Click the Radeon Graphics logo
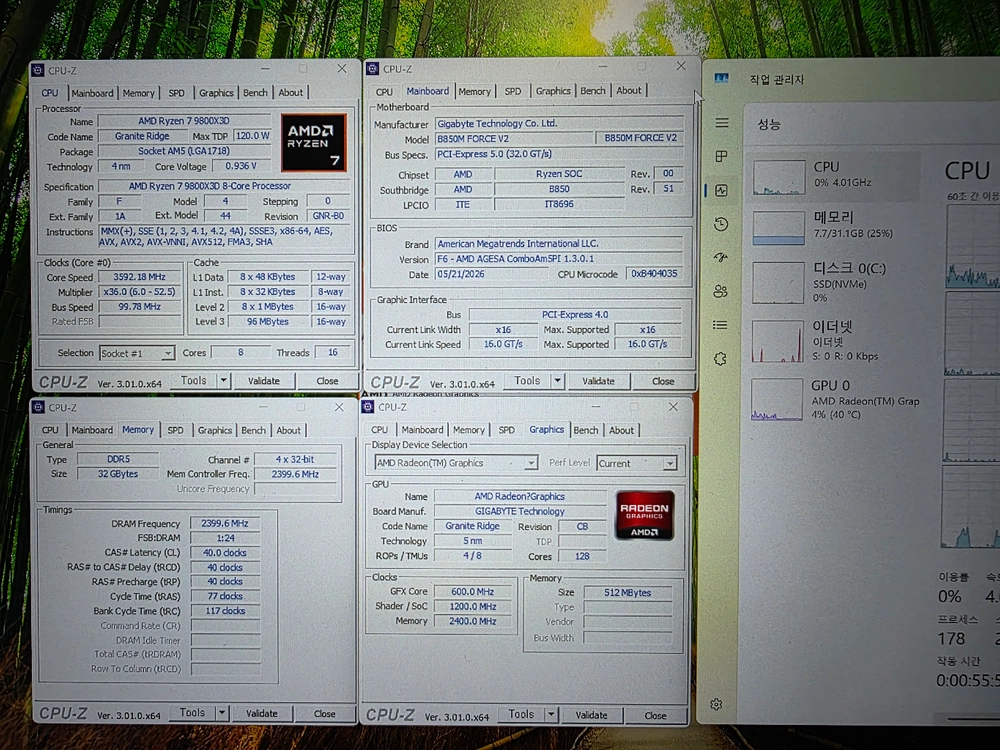The image size is (1000, 750). pyautogui.click(x=644, y=515)
